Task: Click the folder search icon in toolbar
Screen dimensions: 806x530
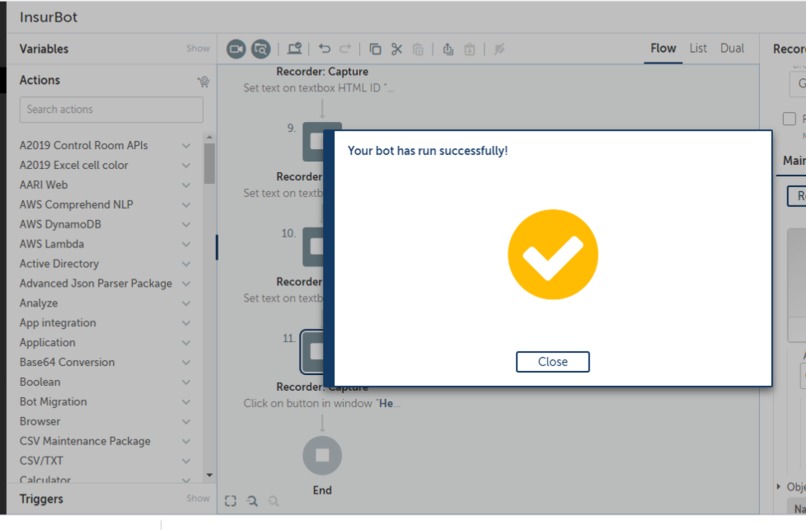Action: 261,49
